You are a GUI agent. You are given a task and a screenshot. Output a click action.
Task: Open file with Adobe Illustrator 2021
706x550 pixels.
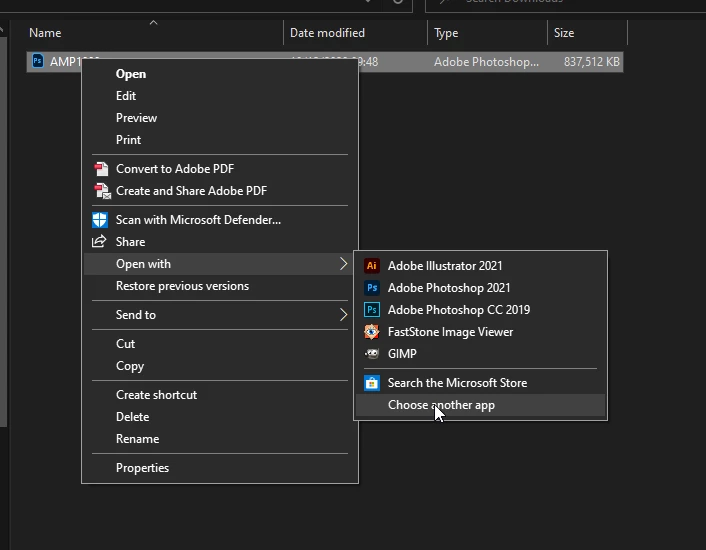pos(480,266)
